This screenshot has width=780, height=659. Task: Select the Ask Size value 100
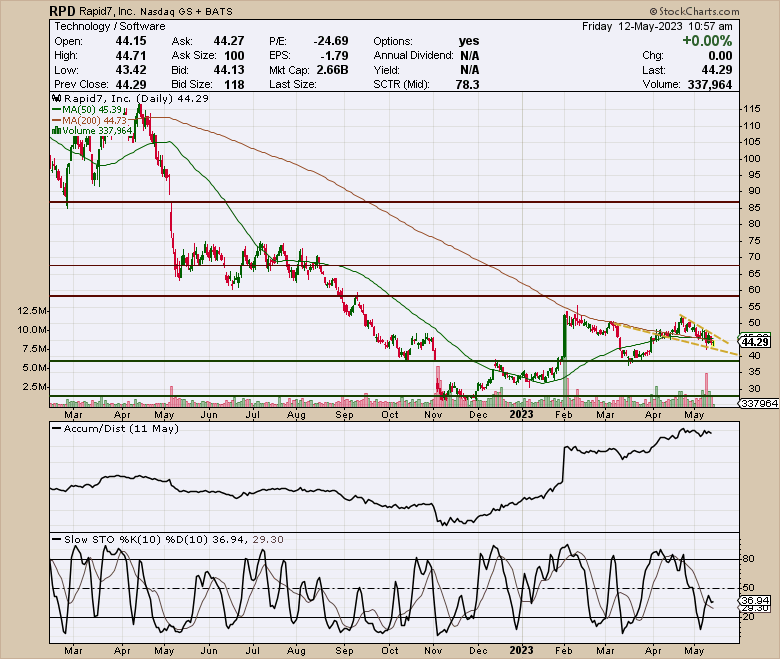234,55
